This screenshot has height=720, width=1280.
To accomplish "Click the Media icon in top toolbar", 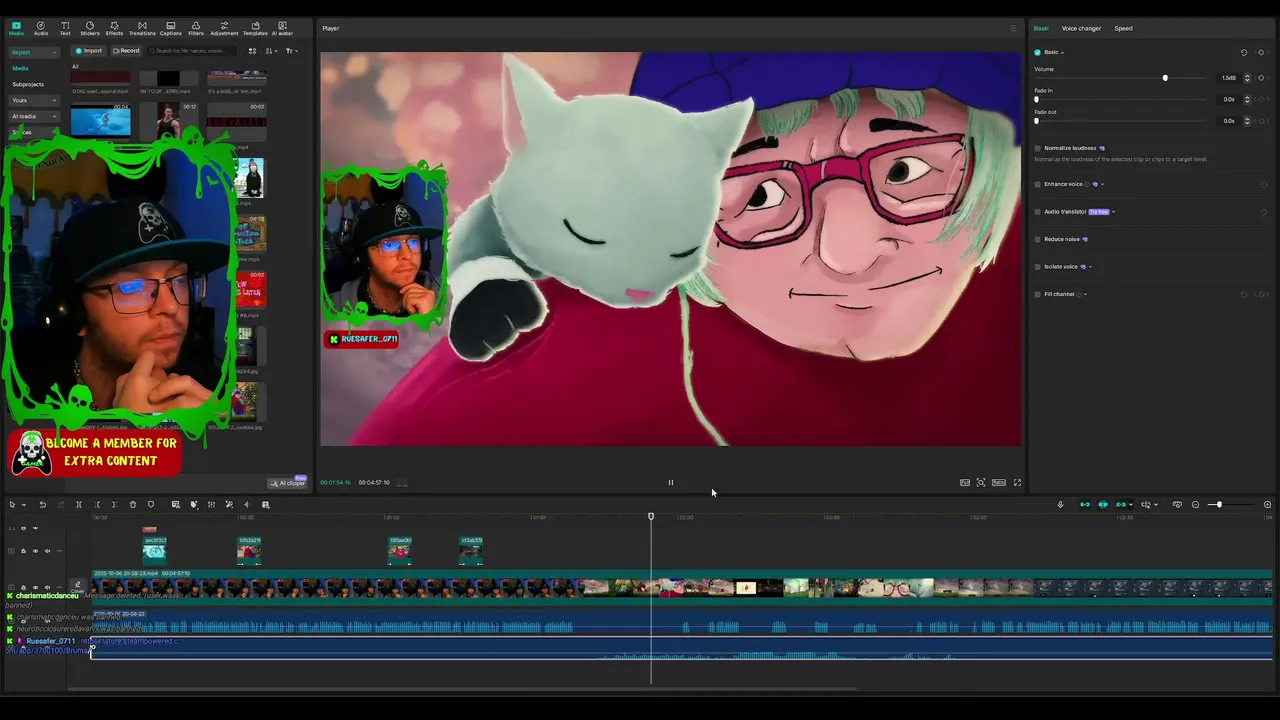I will [16, 27].
